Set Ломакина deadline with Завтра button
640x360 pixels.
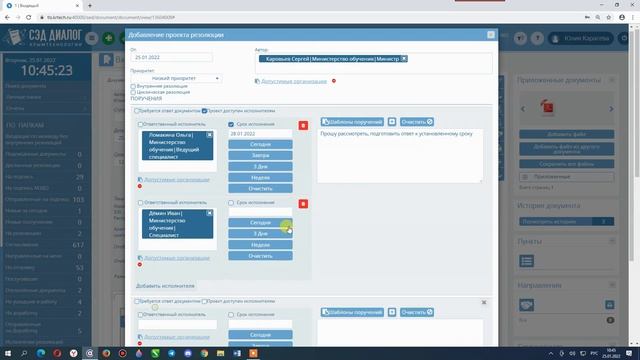[x=260, y=156]
